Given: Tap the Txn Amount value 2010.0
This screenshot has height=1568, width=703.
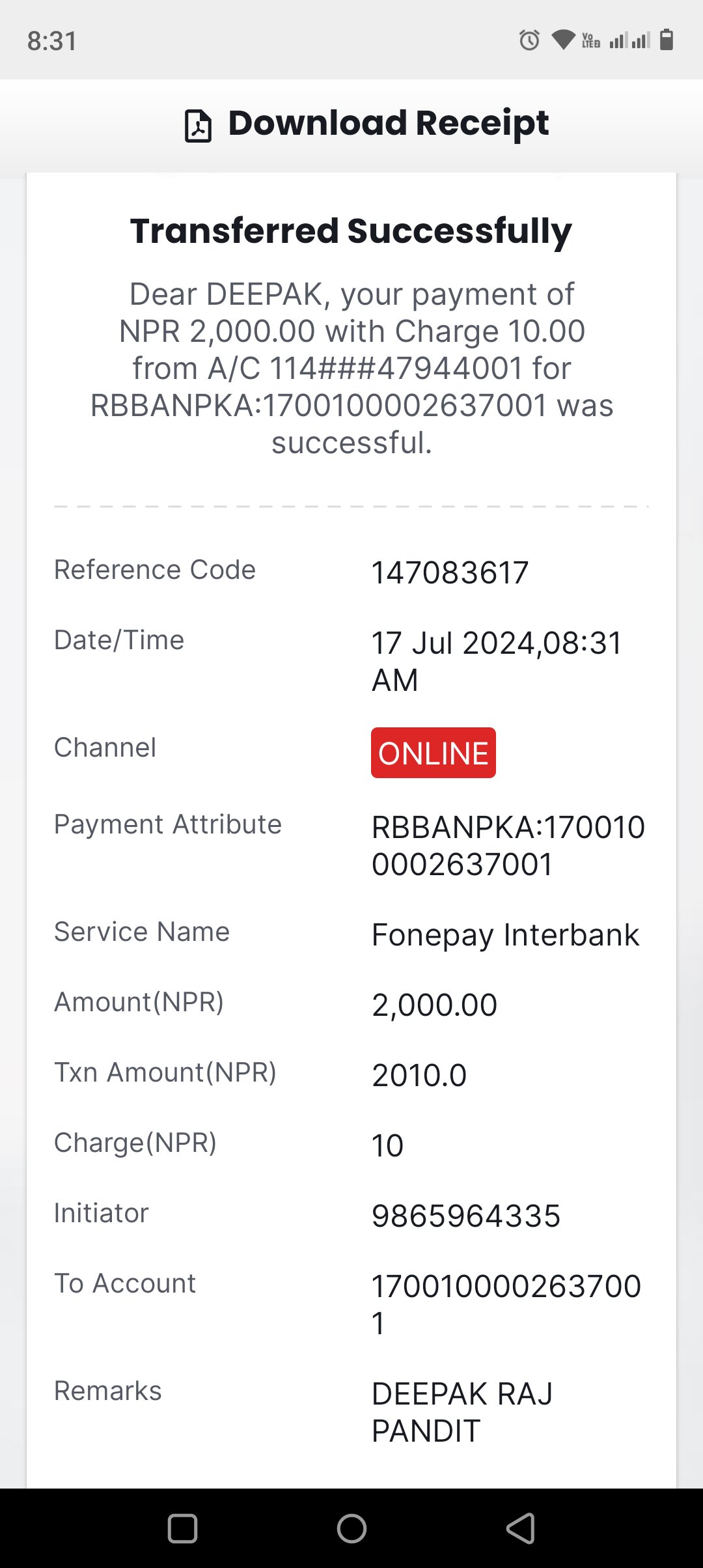Looking at the screenshot, I should point(419,1075).
